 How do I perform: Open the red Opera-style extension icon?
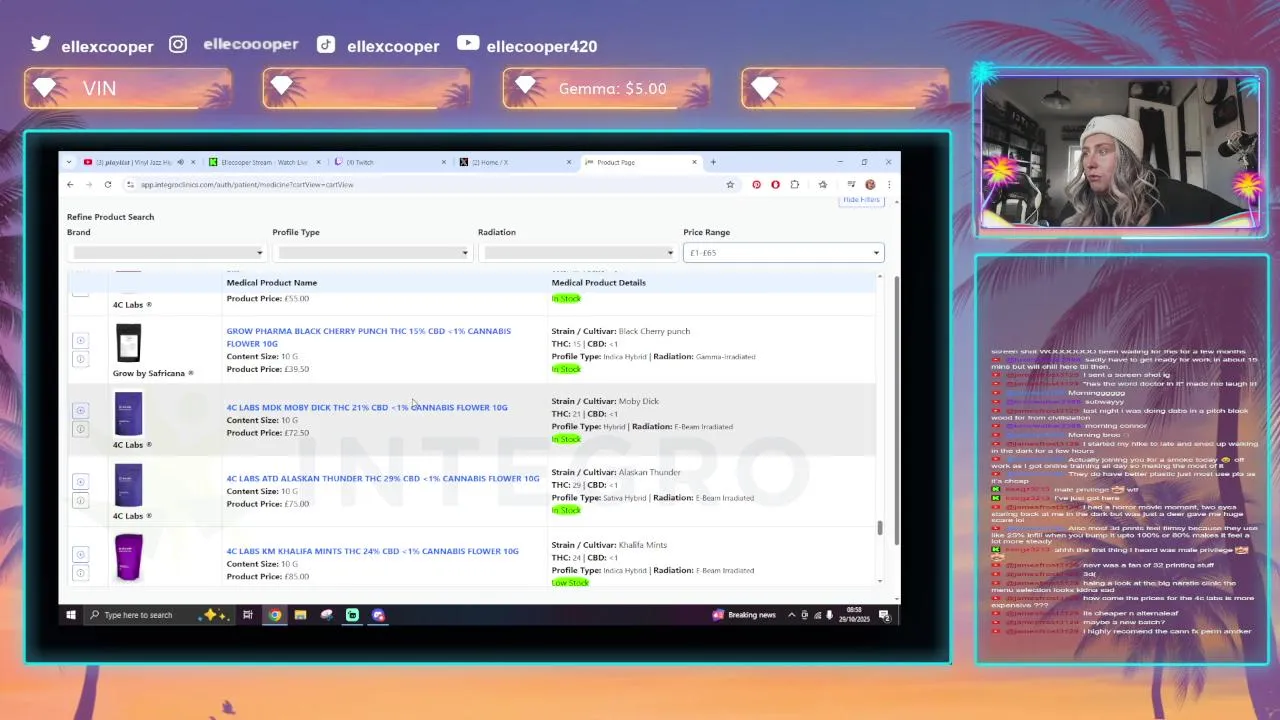click(x=775, y=184)
